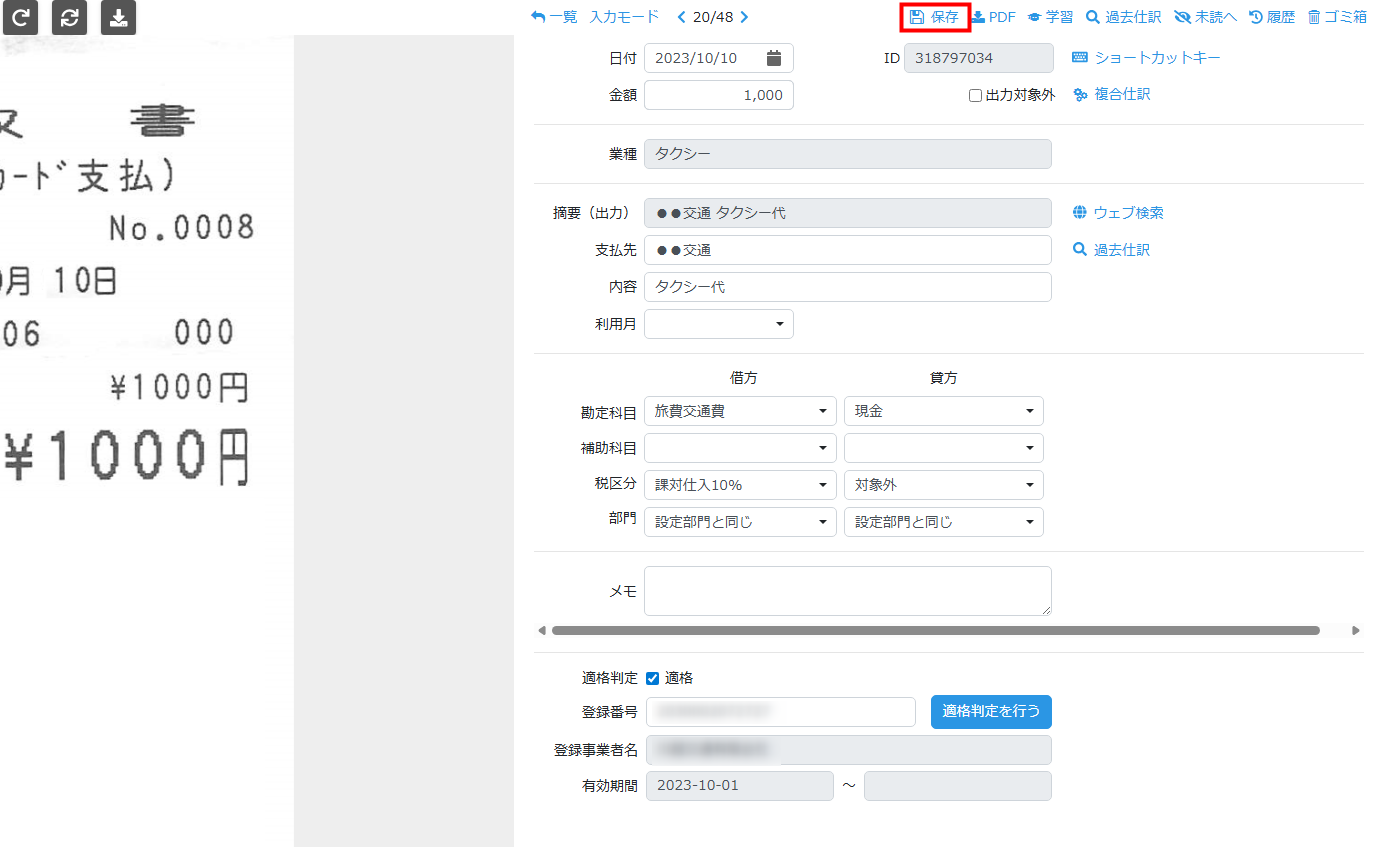
Task: Open the date calendar picker icon
Action: (x=773, y=58)
